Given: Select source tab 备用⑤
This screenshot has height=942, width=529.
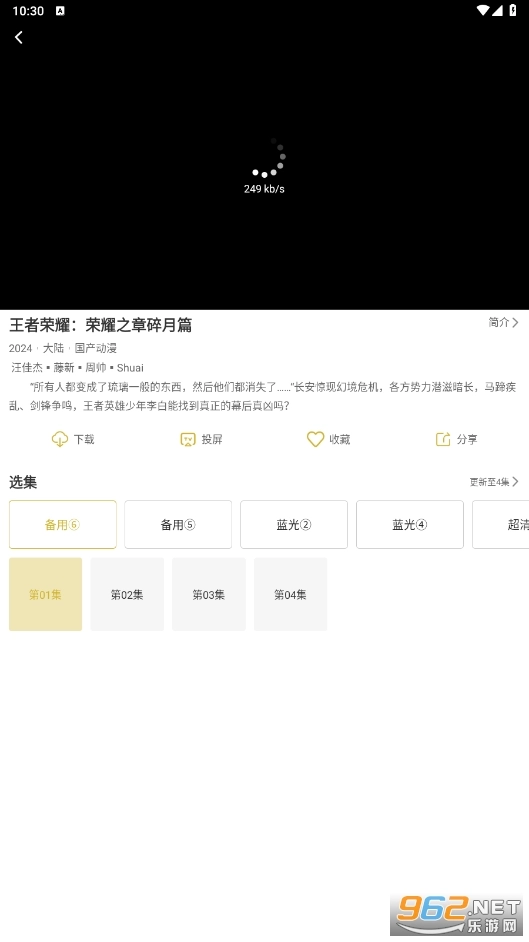Looking at the screenshot, I should click(178, 524).
